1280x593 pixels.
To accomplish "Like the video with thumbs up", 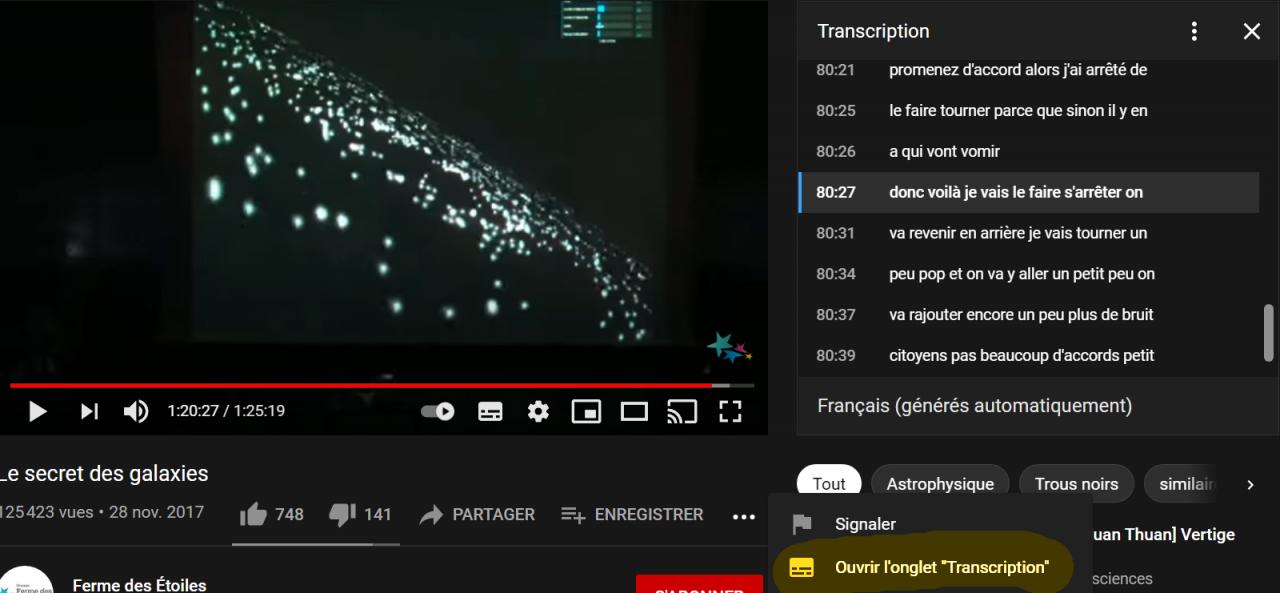I will click(x=271, y=514).
